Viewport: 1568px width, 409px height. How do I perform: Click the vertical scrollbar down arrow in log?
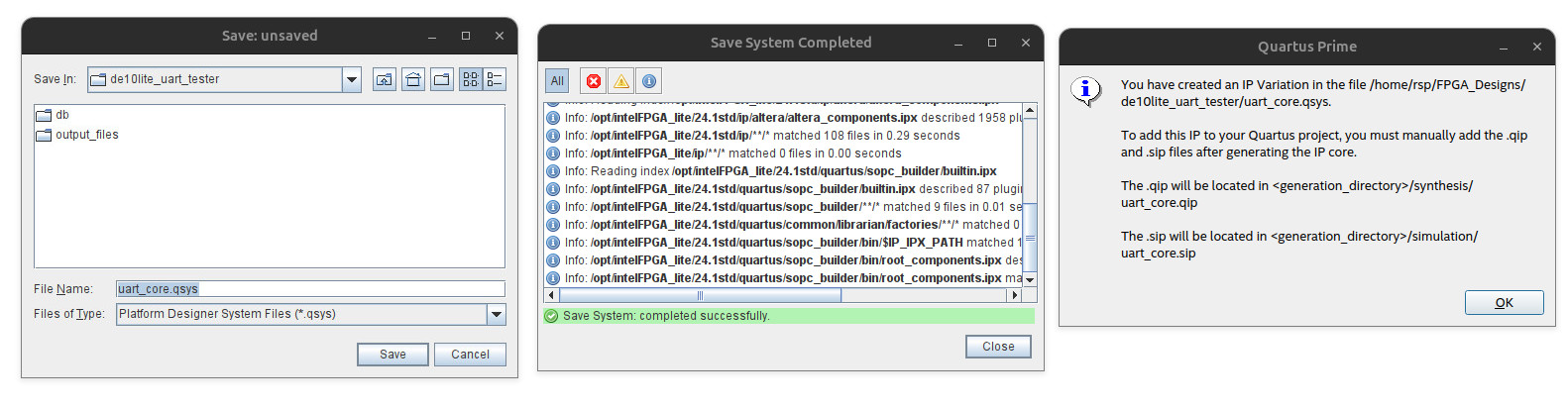pos(1030,280)
